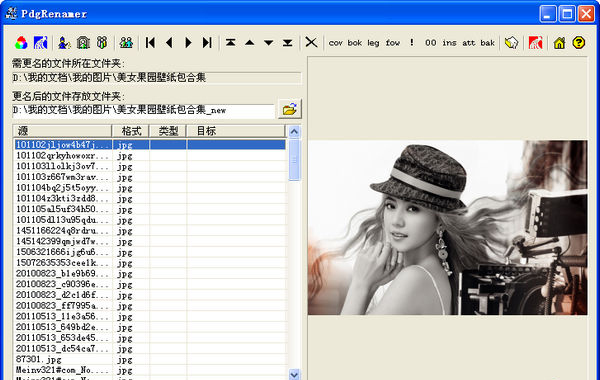The width and height of the screenshot is (600, 380).
Task: Click the single person toolbar icon
Action: point(64,42)
